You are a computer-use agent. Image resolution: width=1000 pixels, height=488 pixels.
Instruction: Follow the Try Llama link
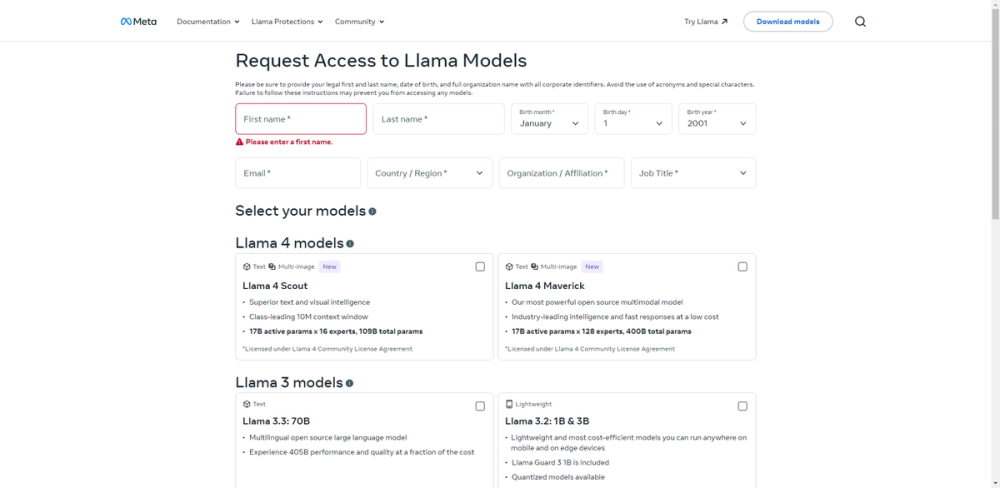click(706, 21)
